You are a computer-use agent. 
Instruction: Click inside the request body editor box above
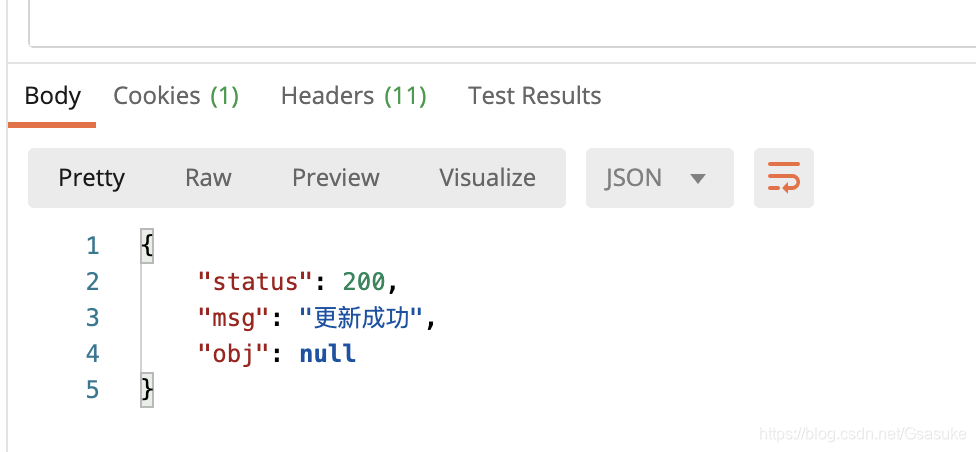click(x=502, y=23)
